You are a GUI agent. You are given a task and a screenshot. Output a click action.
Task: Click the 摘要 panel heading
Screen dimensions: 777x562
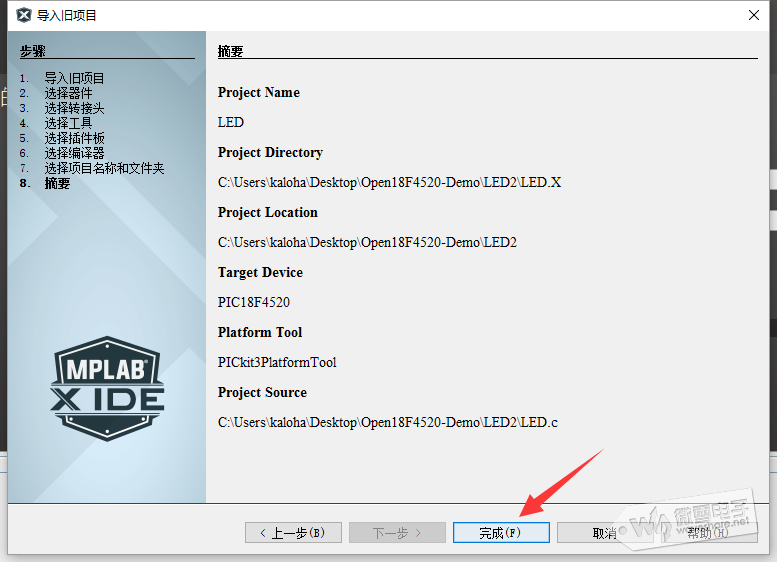coord(230,51)
